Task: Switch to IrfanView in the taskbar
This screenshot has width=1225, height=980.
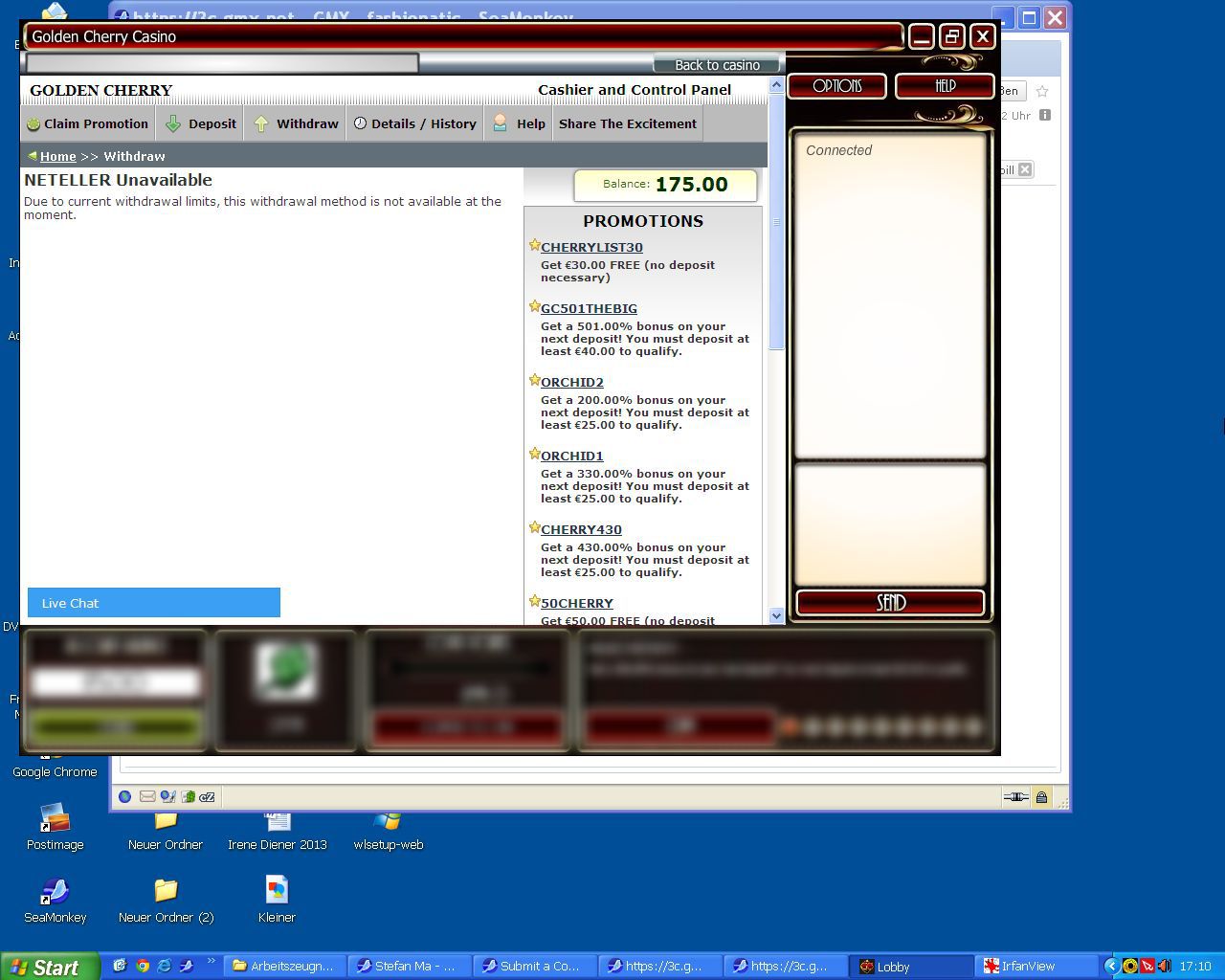Action: pyautogui.click(x=1036, y=967)
